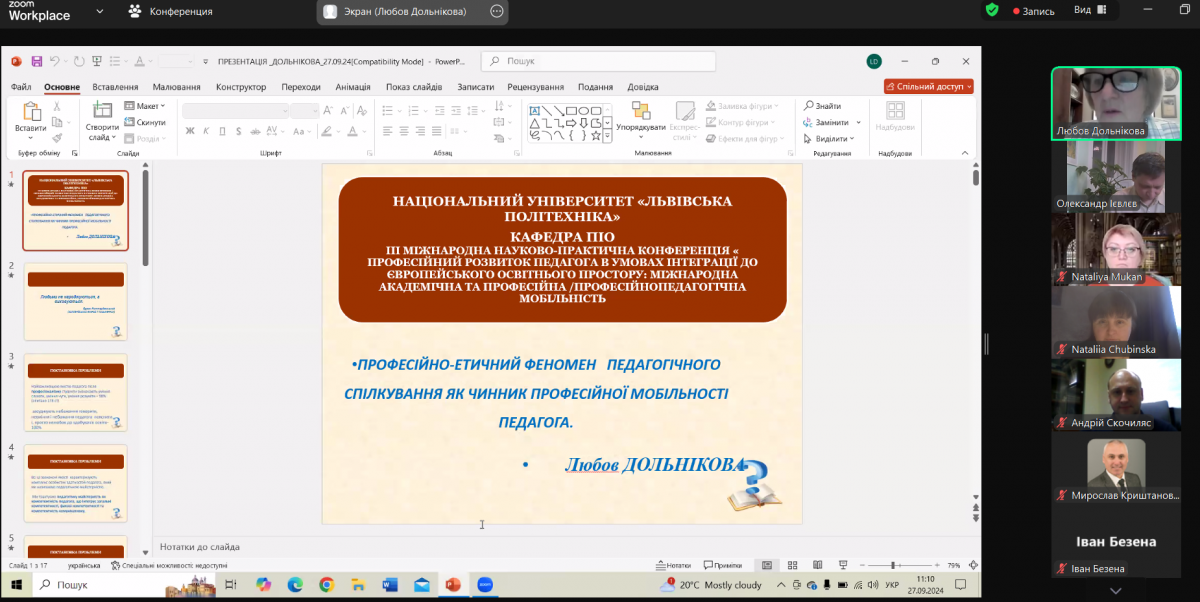
Task: Select slide 3 thumbnail in the slide panel
Action: (76, 392)
